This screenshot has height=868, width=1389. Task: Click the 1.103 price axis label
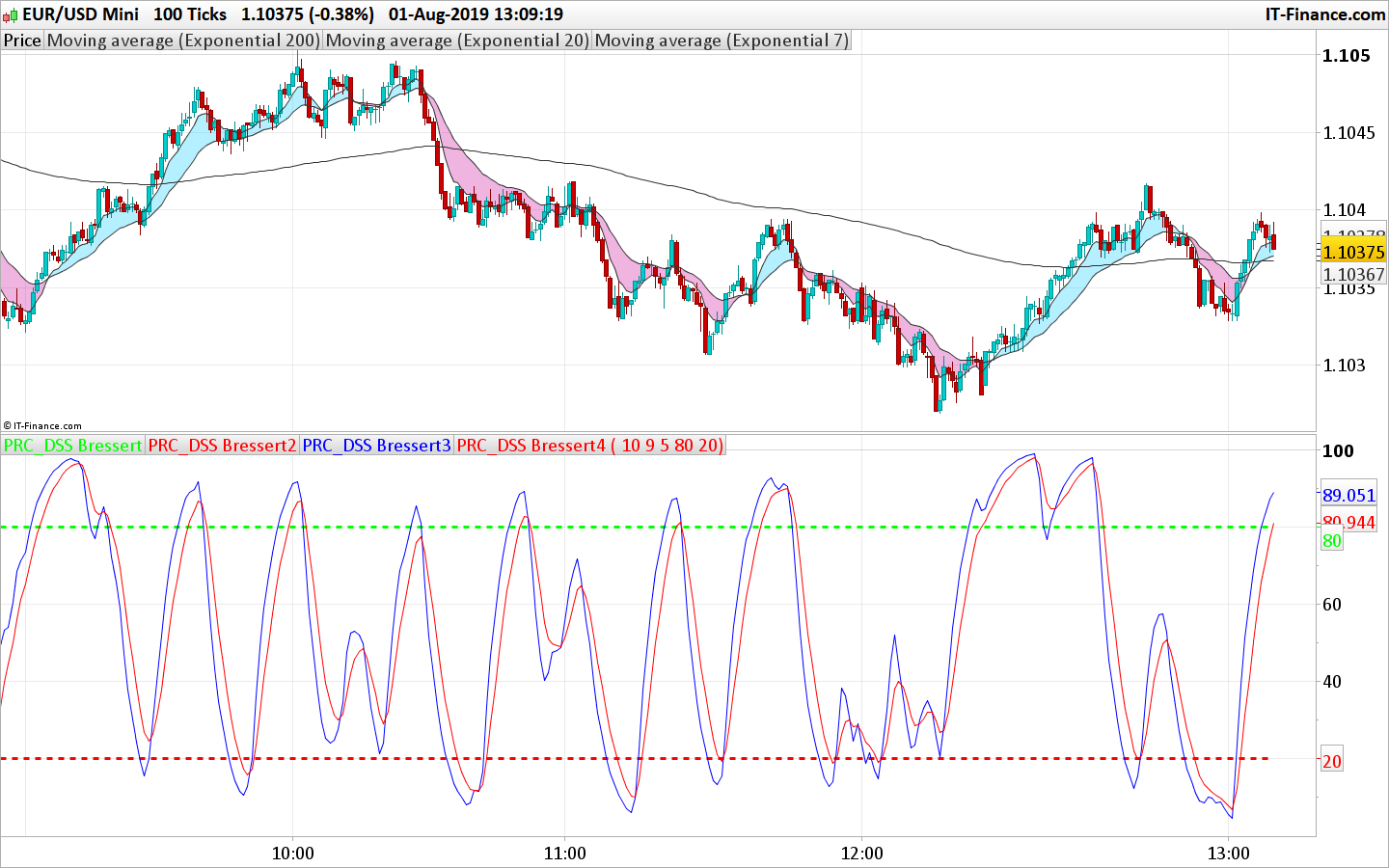pyautogui.click(x=1345, y=365)
